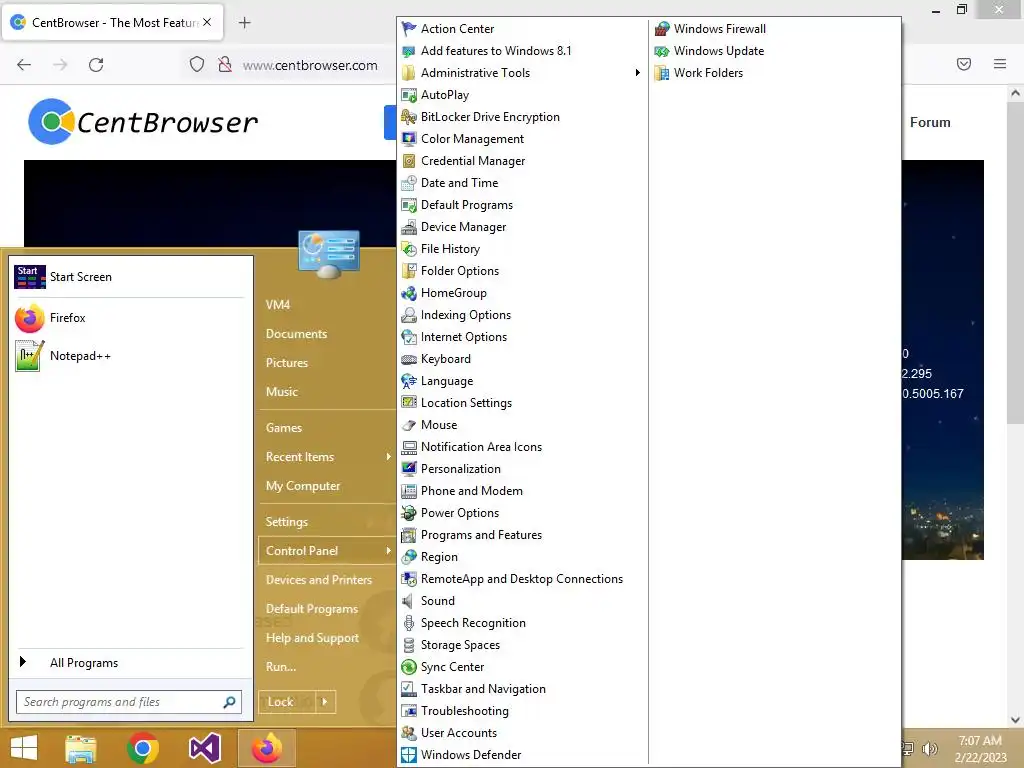
Task: Launch Firefox from Start menu pinned list
Action: tap(129, 318)
